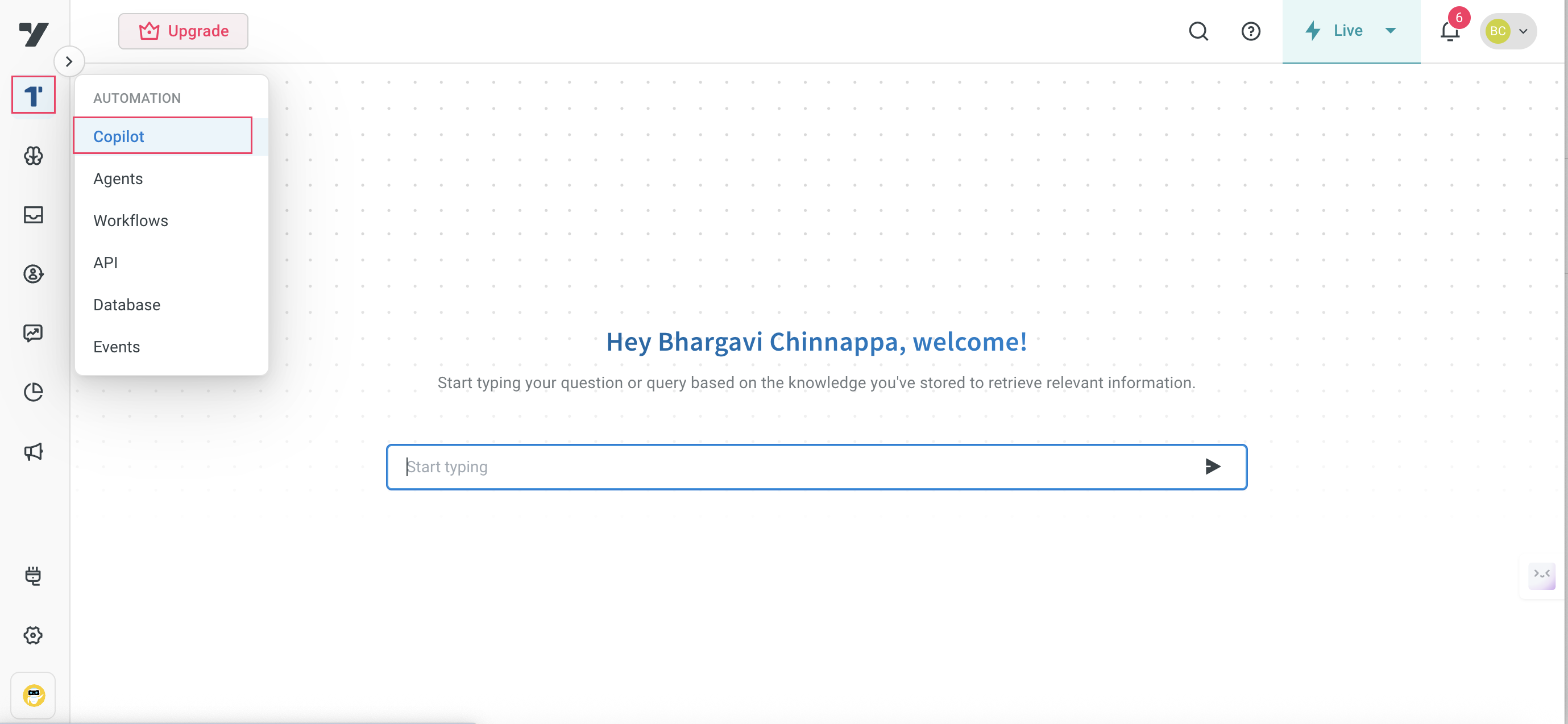Select Database in Automation menu

(171, 304)
